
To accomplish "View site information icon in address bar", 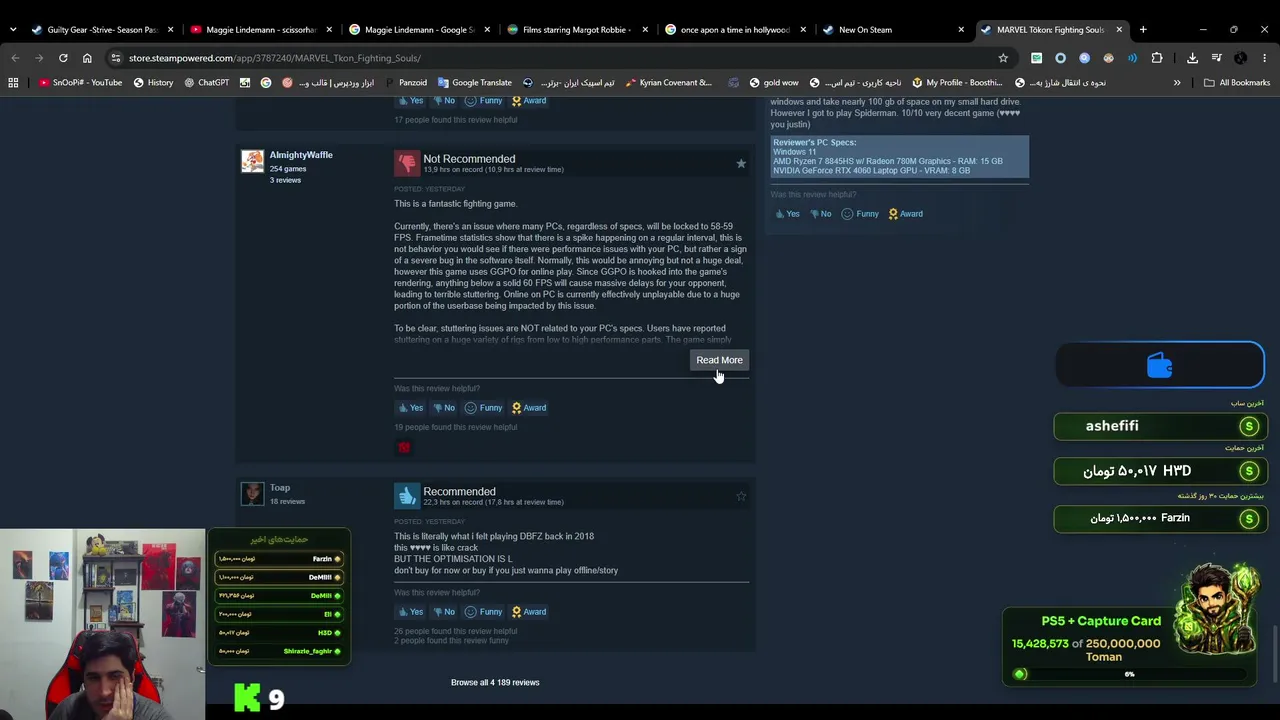I will [115, 58].
